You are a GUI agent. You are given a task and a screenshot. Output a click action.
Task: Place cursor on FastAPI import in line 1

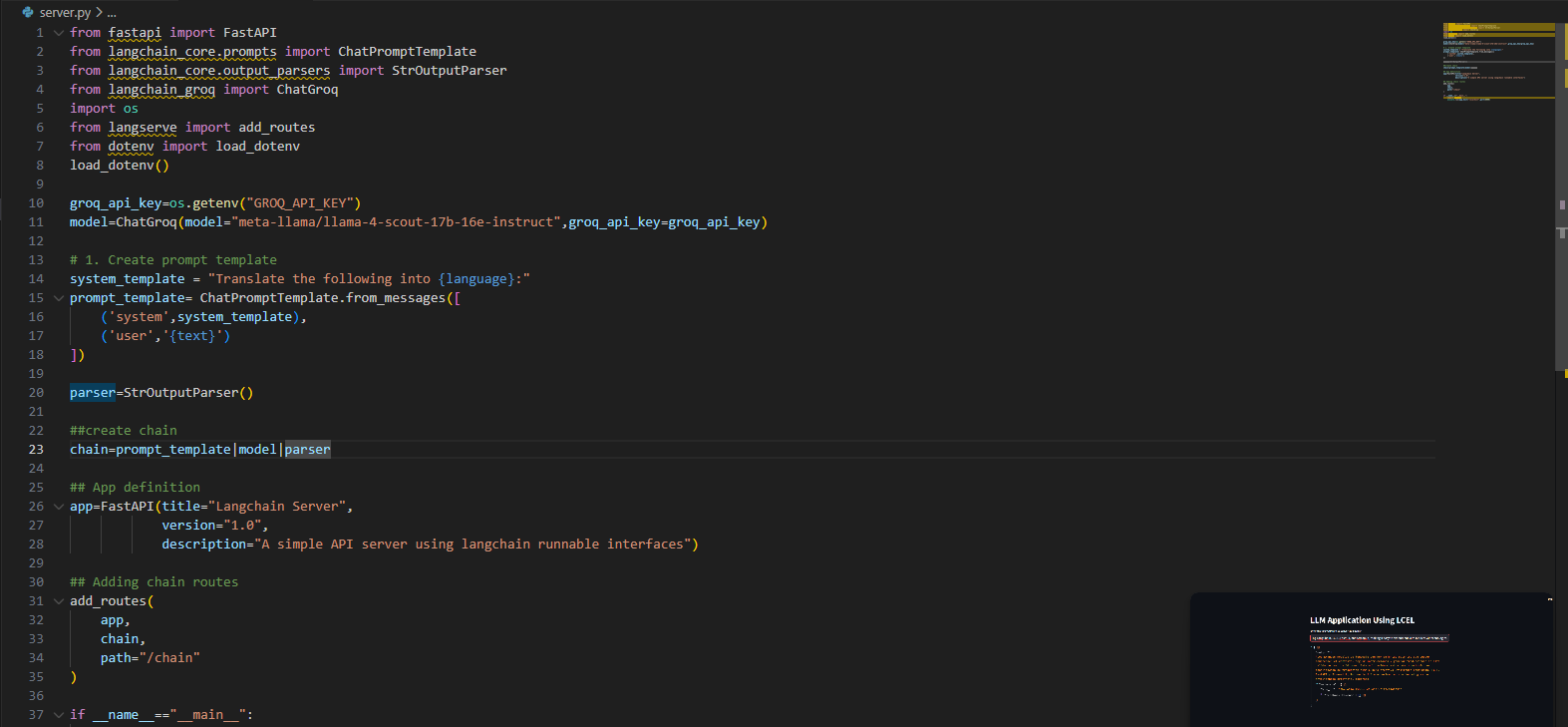(x=250, y=33)
